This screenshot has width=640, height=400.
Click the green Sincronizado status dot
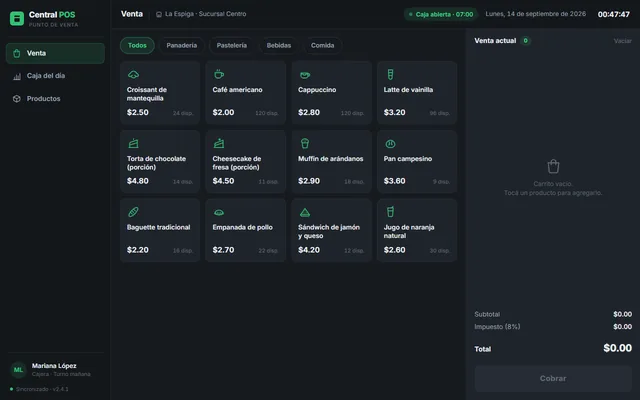pos(11,389)
